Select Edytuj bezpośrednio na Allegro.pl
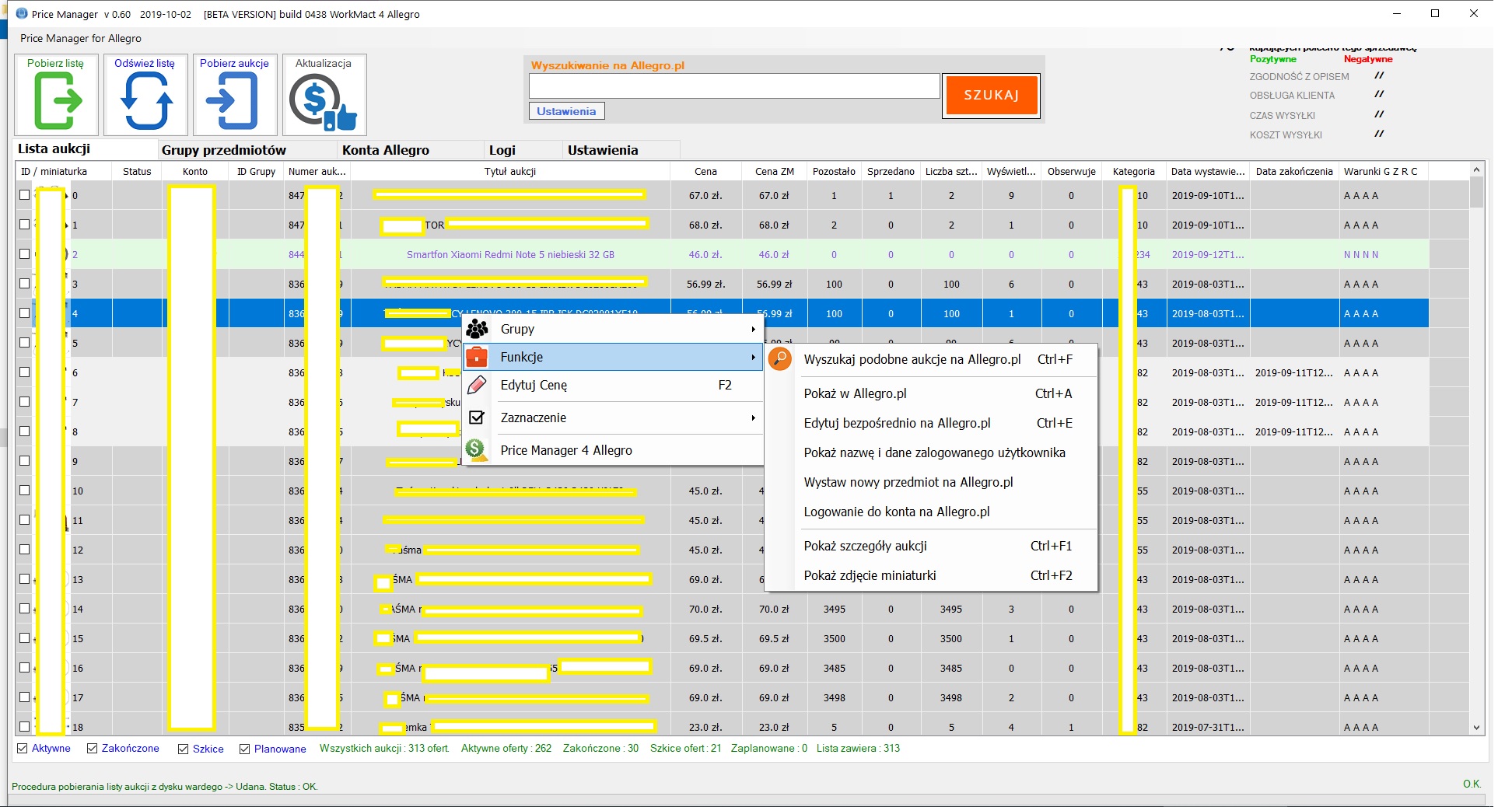Image resolution: width=1512 pixels, height=807 pixels. coord(931,423)
